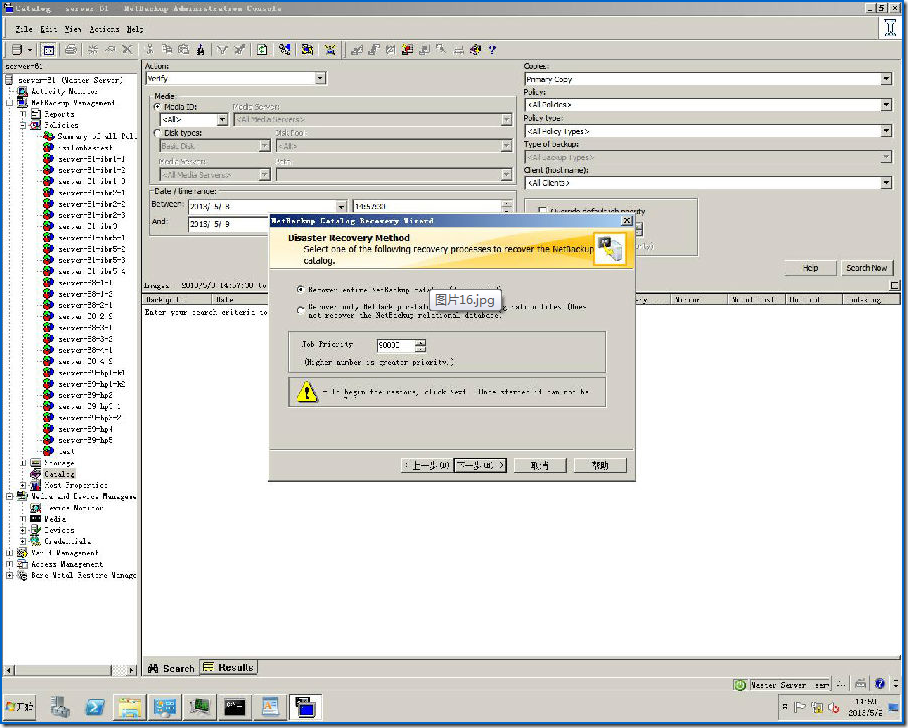Screen dimensions: 908x728
Task: Open the Policy type dropdown
Action: click(886, 131)
